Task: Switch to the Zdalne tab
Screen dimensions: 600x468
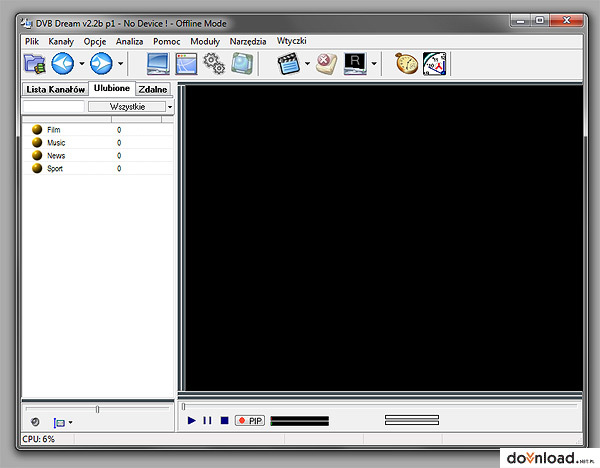Action: pos(153,89)
